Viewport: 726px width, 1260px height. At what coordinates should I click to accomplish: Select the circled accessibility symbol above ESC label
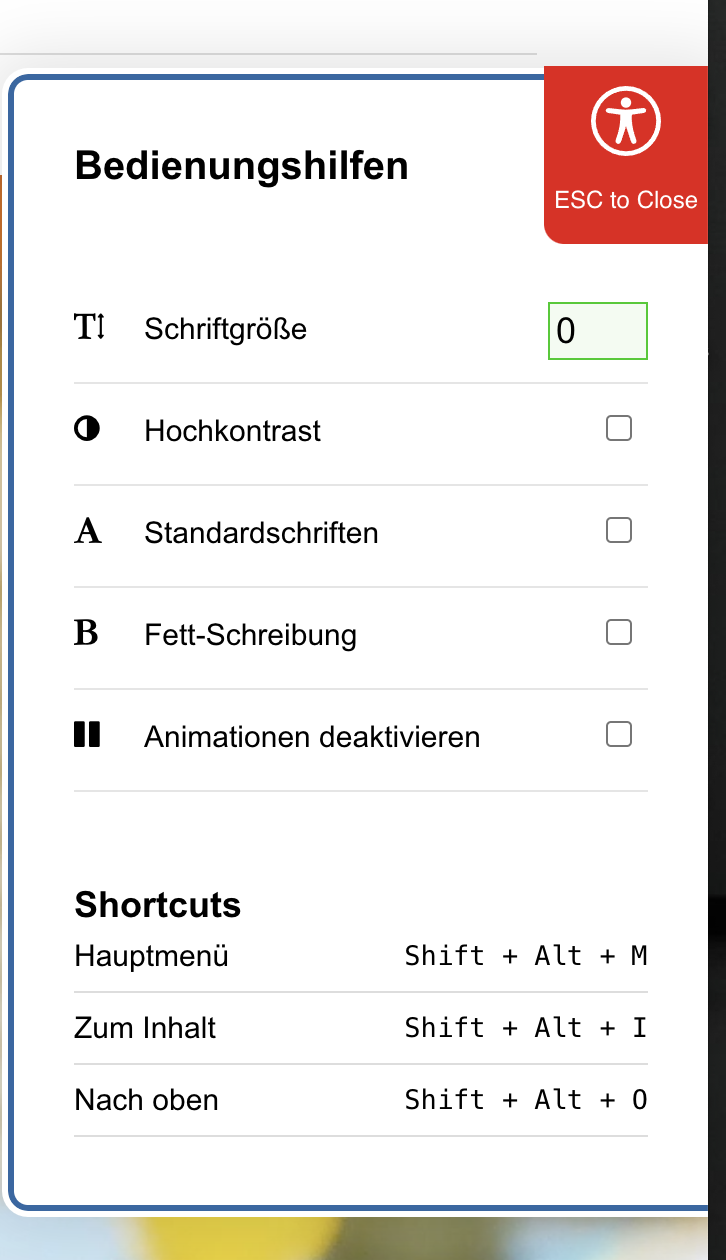pyautogui.click(x=627, y=120)
